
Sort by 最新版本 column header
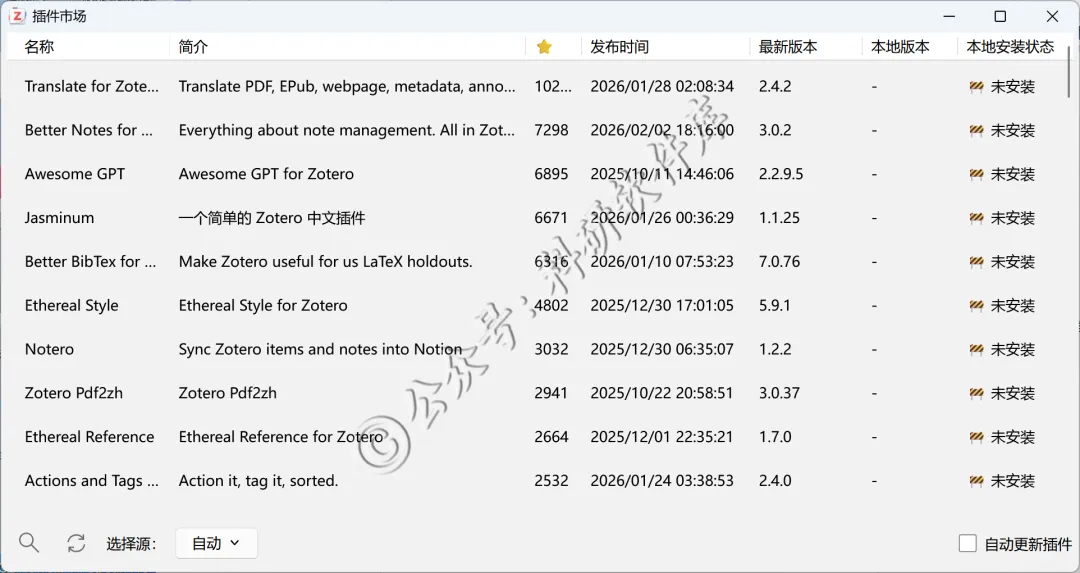(788, 47)
